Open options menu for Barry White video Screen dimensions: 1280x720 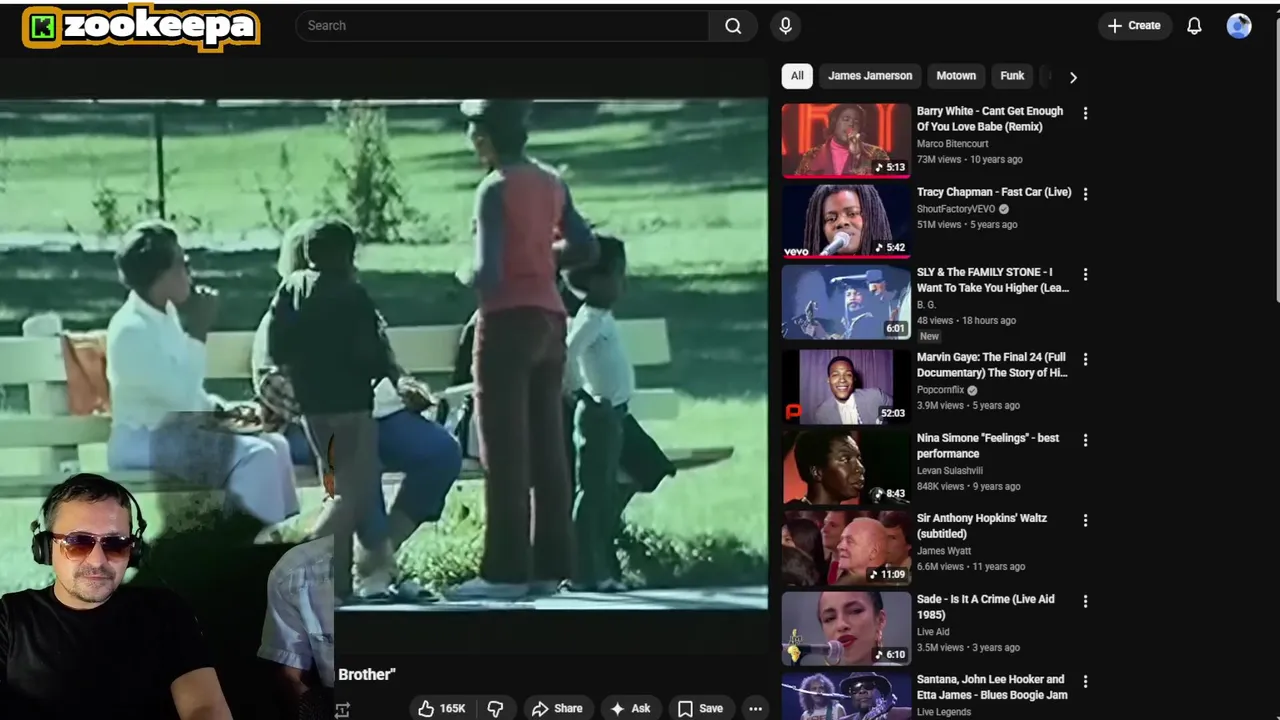(x=1085, y=113)
